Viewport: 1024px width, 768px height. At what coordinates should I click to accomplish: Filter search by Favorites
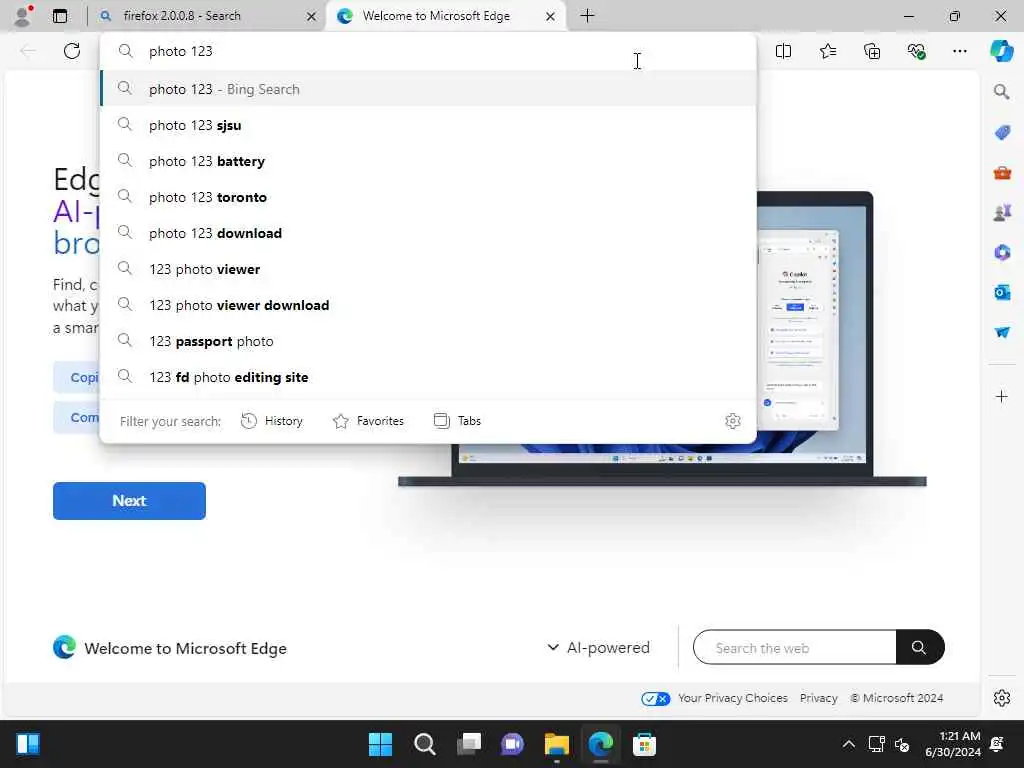coord(368,421)
